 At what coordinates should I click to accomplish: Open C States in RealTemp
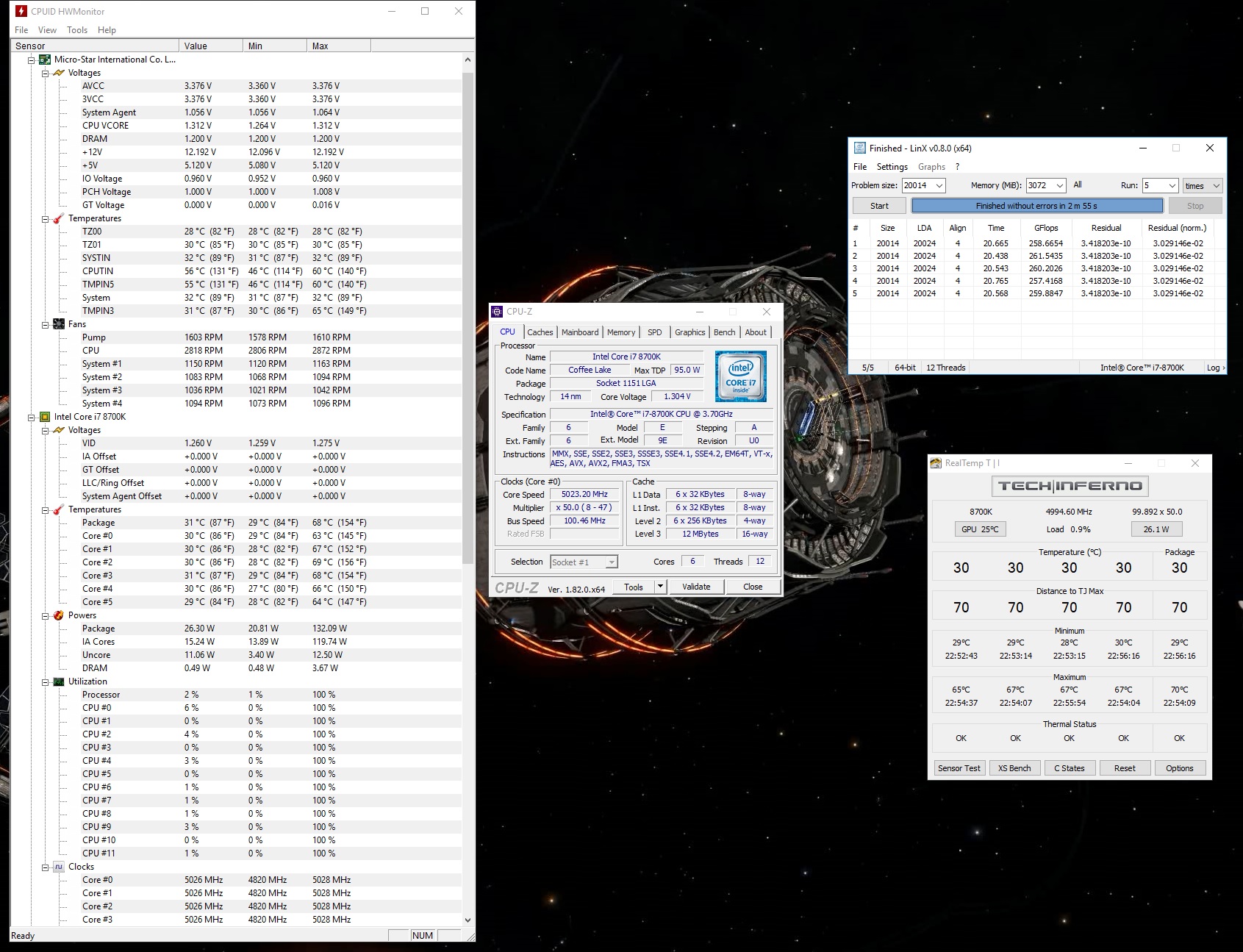tap(1069, 768)
